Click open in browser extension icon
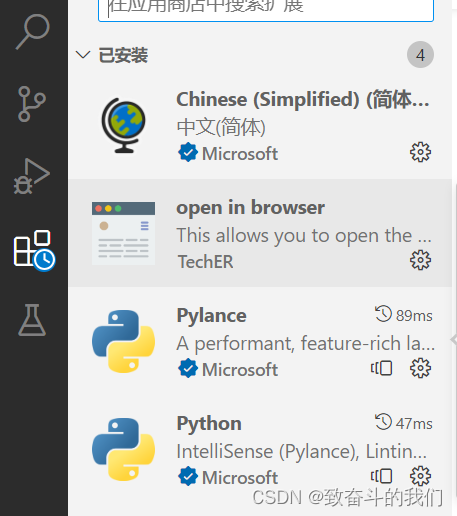The image size is (457, 516). coord(123,233)
